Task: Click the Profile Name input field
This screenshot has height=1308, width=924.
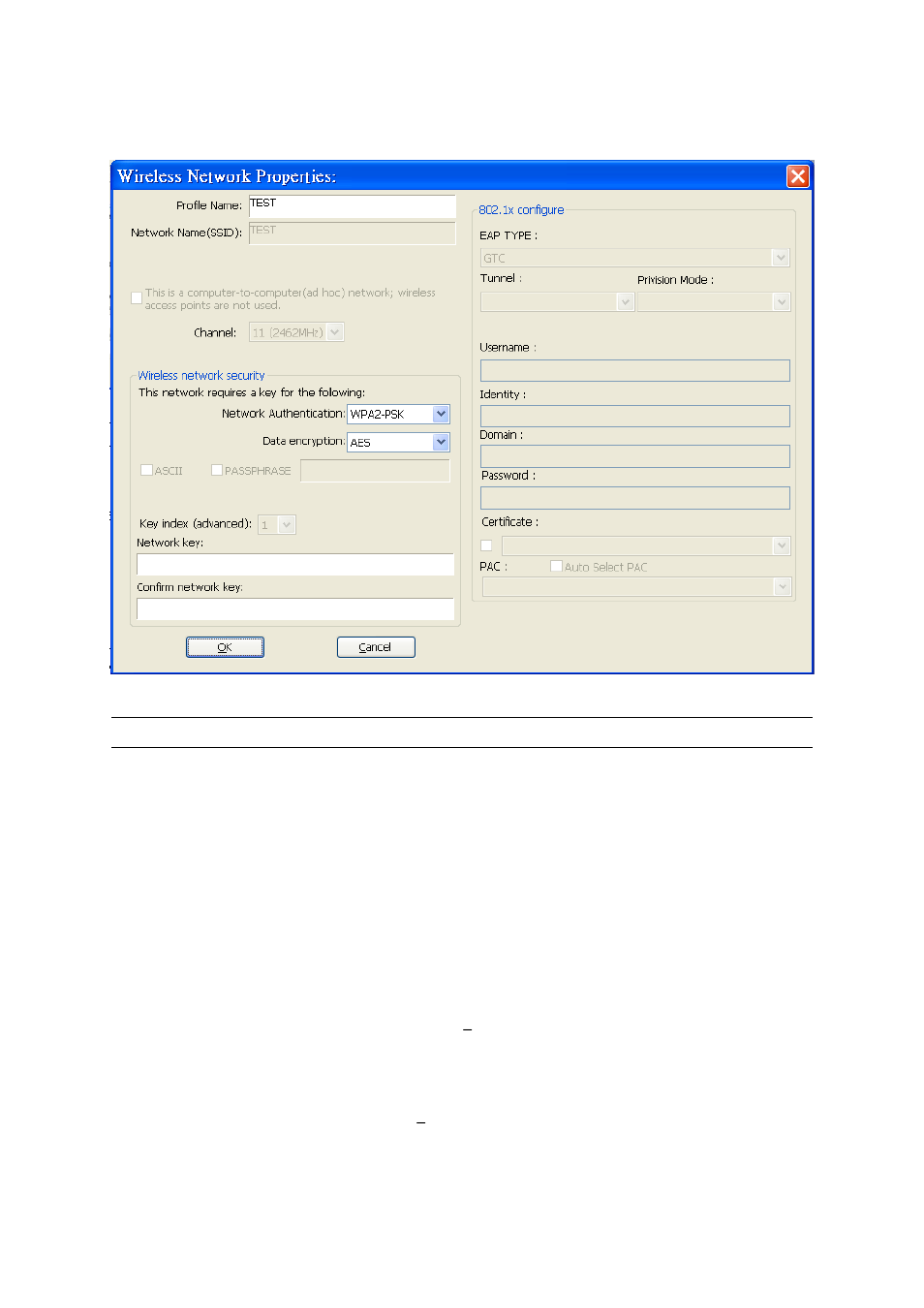Action: [x=352, y=206]
